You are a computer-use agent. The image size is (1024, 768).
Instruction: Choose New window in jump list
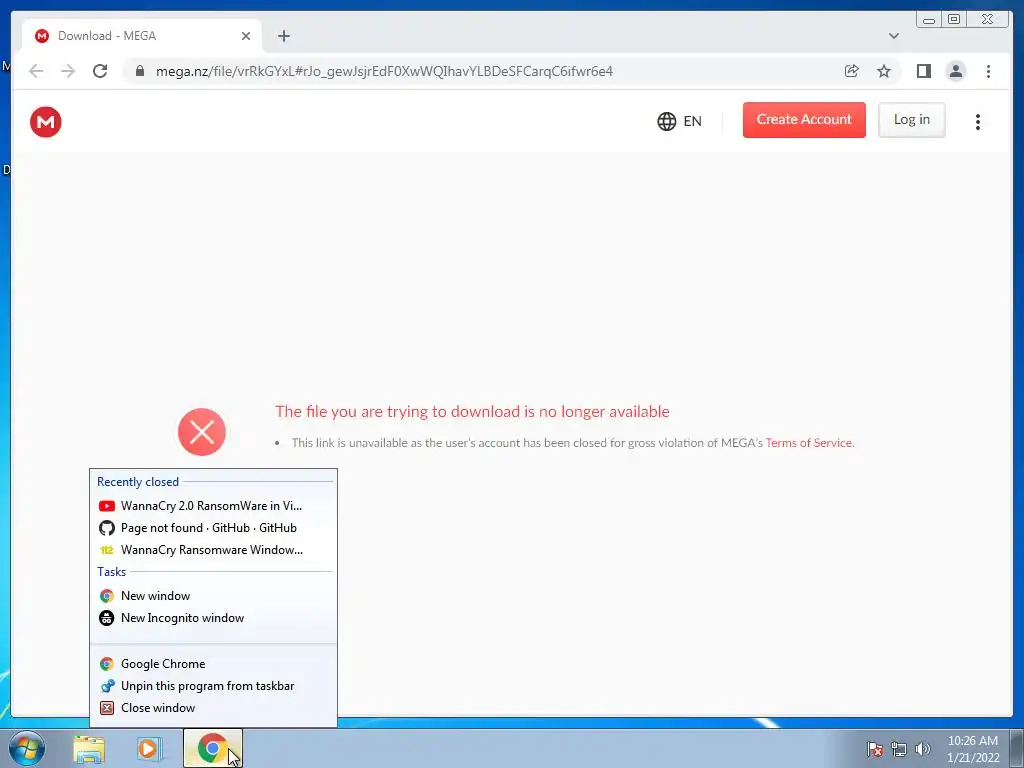(214, 596)
